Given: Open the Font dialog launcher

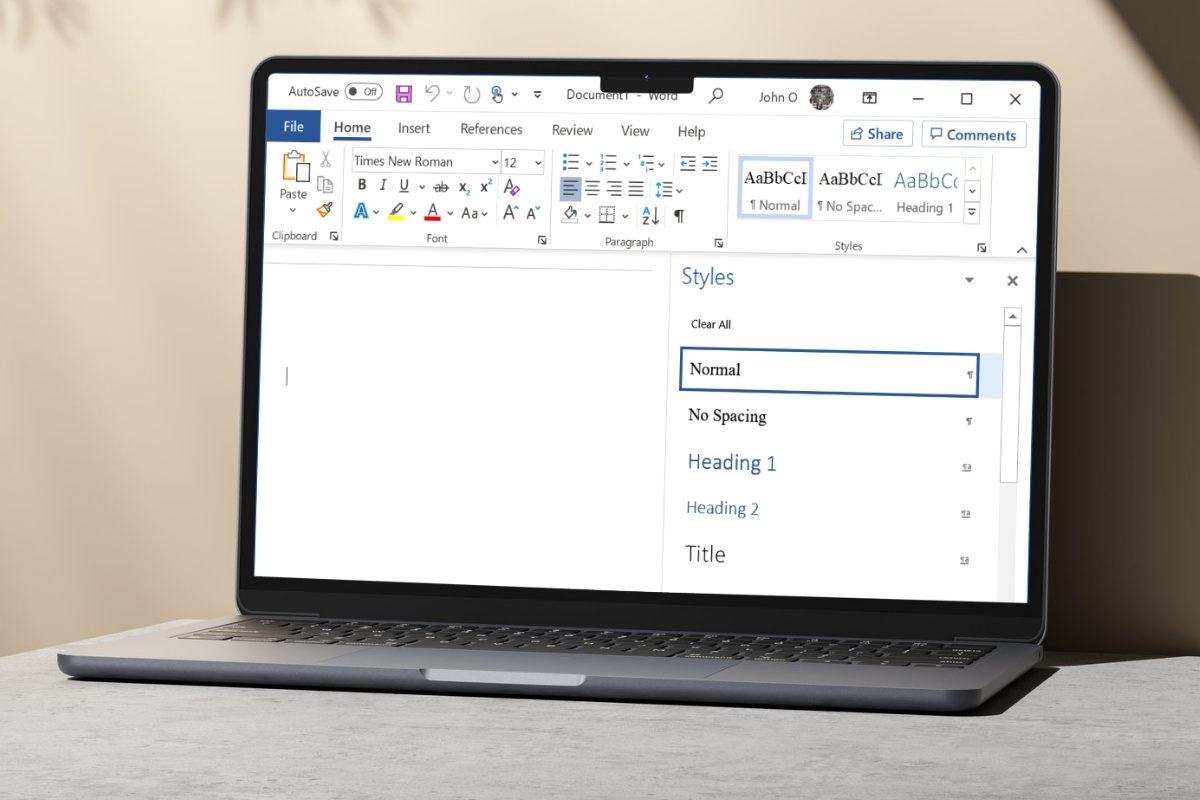Looking at the screenshot, I should tap(542, 240).
